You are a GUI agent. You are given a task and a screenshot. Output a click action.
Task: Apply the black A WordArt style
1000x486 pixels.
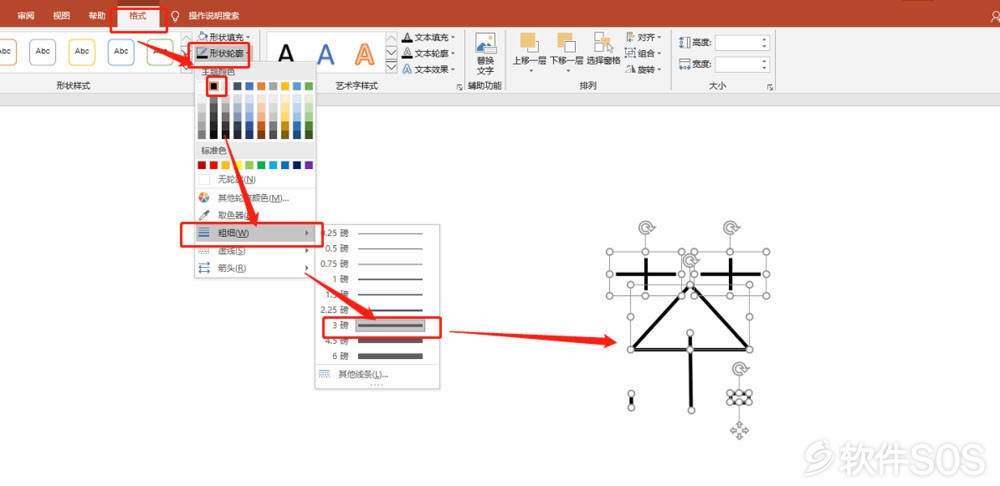coord(286,54)
